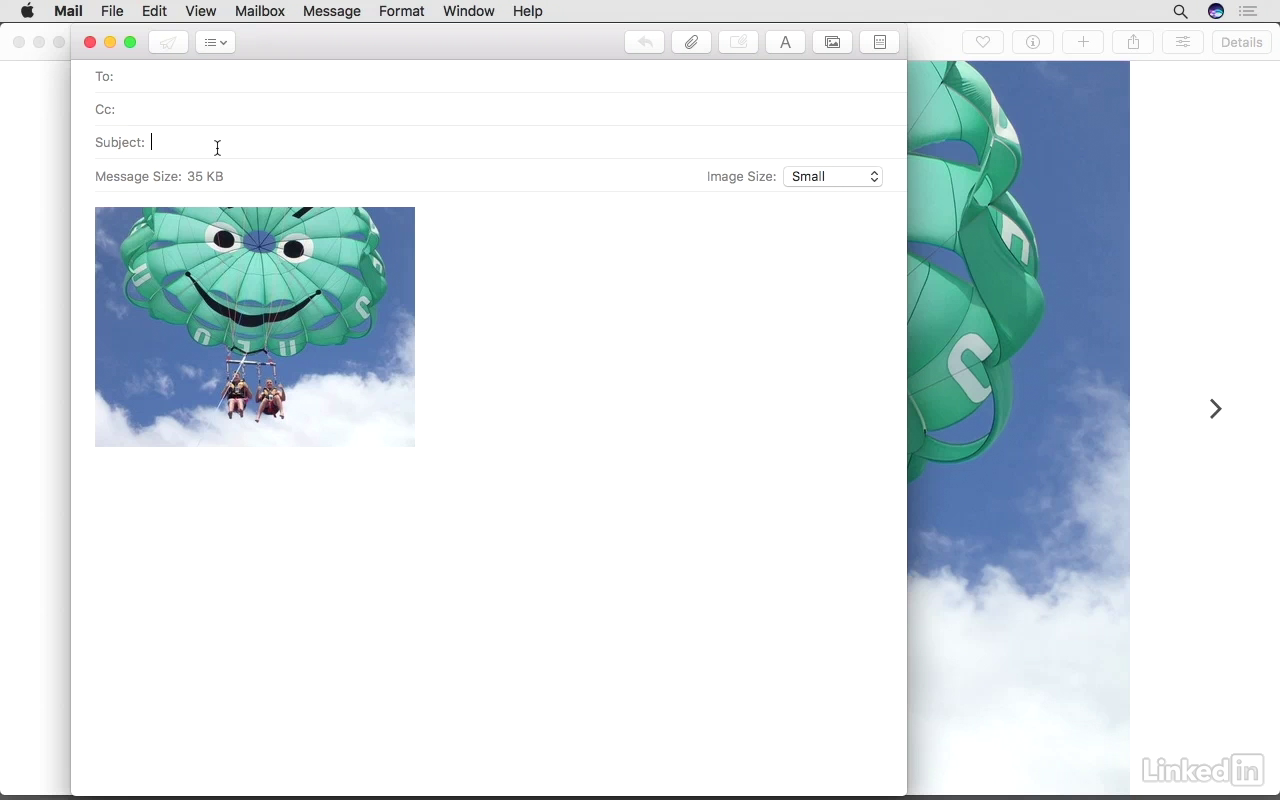Image resolution: width=1280 pixels, height=800 pixels.
Task: Zoom the compose window with green button
Action: click(x=130, y=42)
